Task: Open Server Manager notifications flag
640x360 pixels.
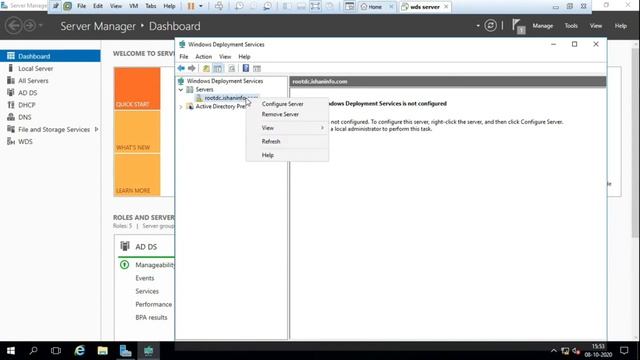Action: click(518, 26)
